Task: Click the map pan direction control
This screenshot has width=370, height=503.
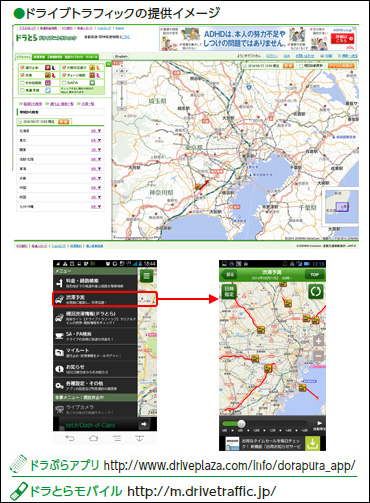Action: click(122, 71)
